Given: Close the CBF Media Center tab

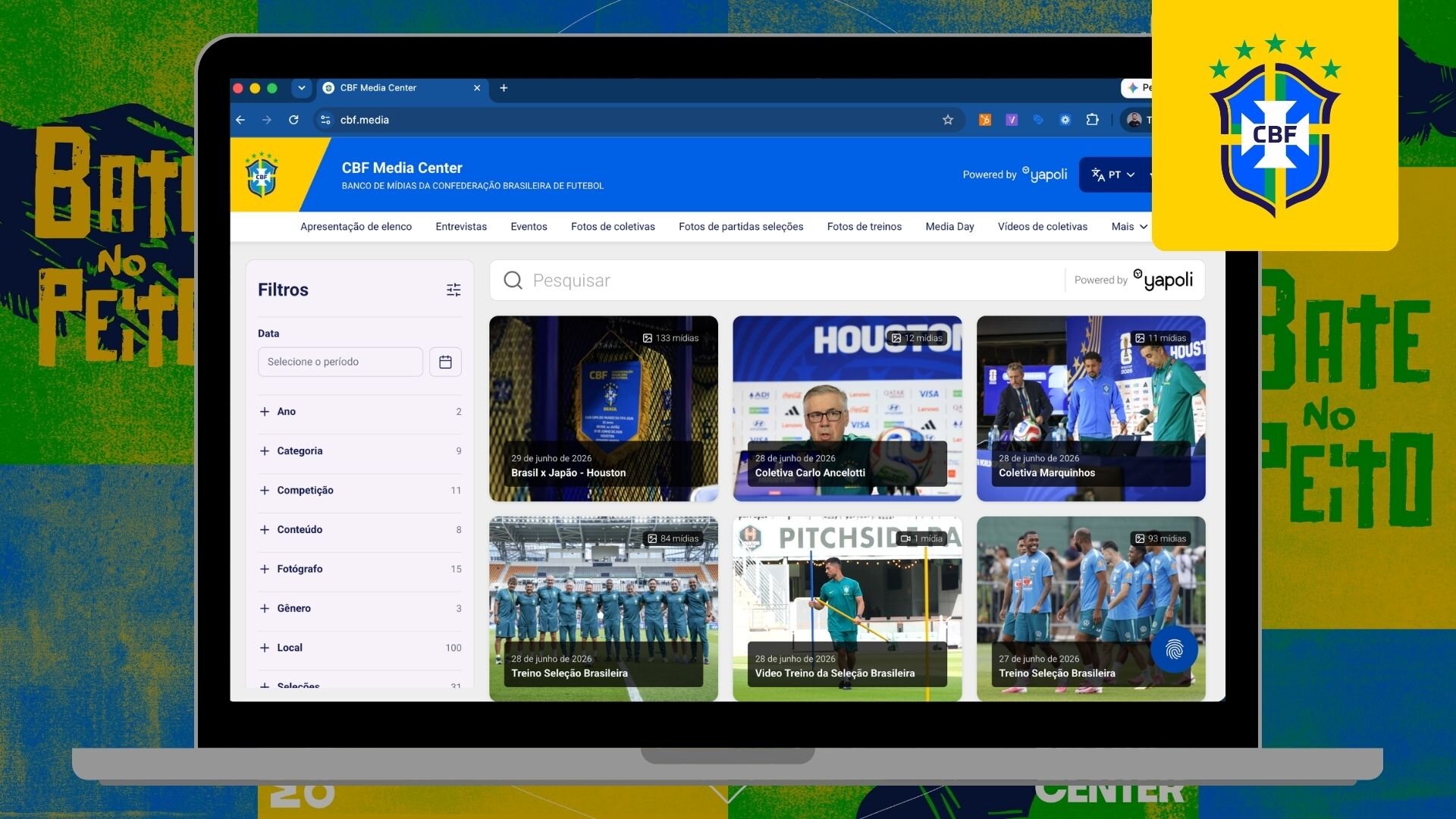Looking at the screenshot, I should pos(477,88).
